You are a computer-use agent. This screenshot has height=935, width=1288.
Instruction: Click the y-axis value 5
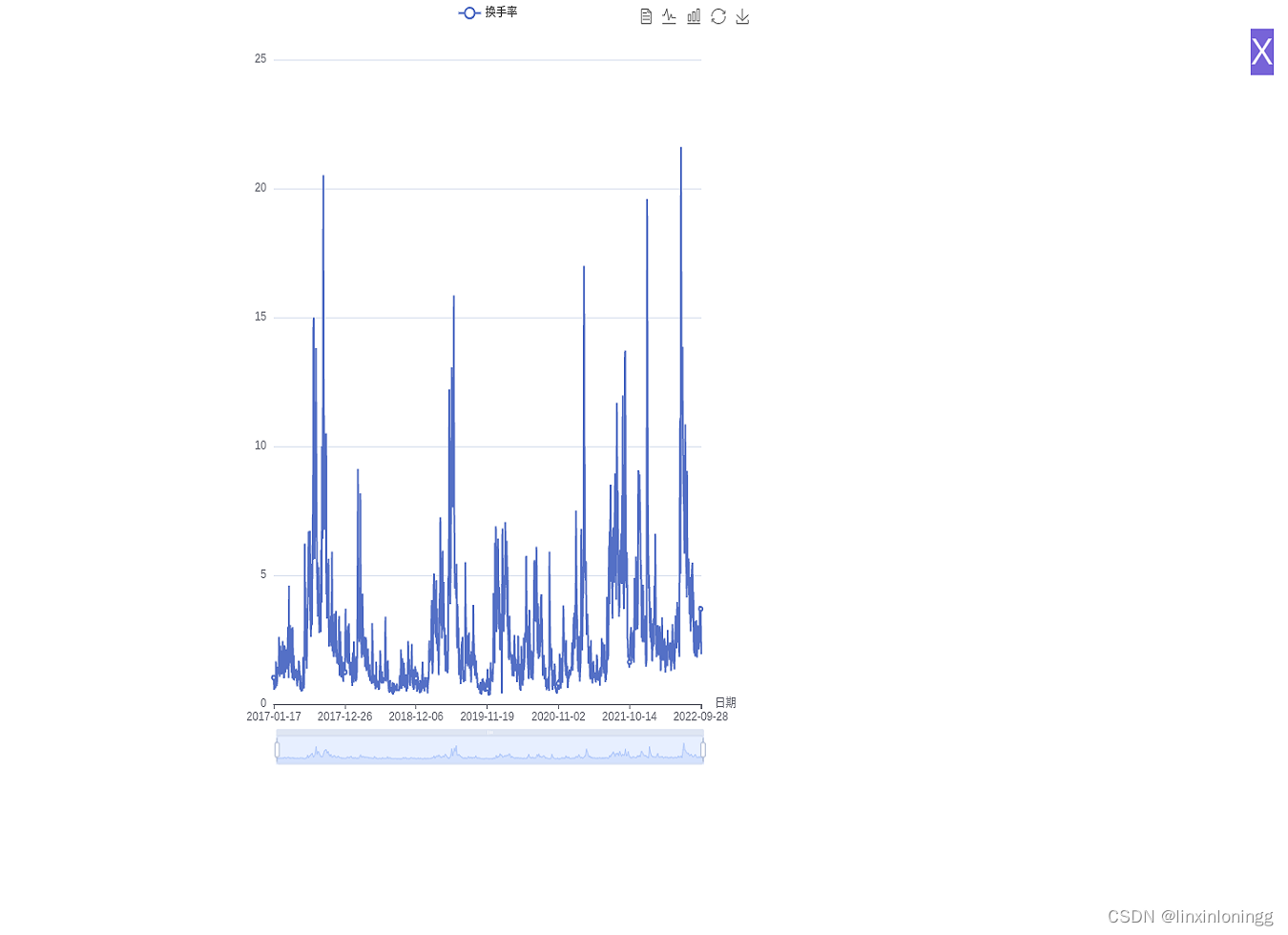click(x=263, y=574)
